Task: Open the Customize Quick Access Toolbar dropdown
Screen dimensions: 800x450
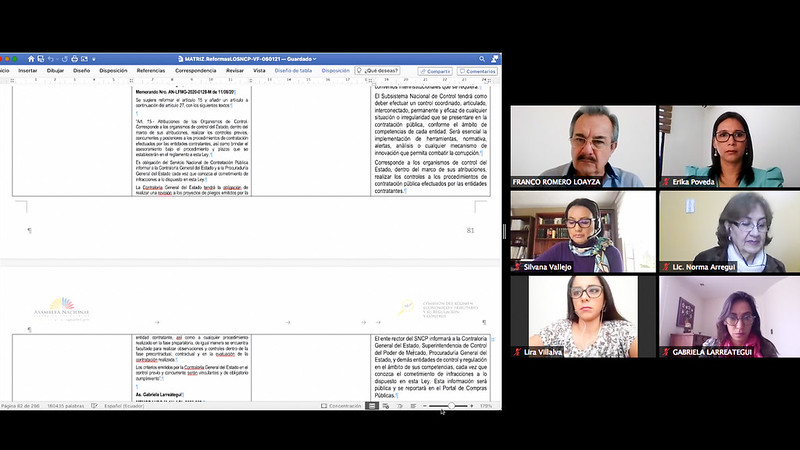Action: click(x=94, y=59)
